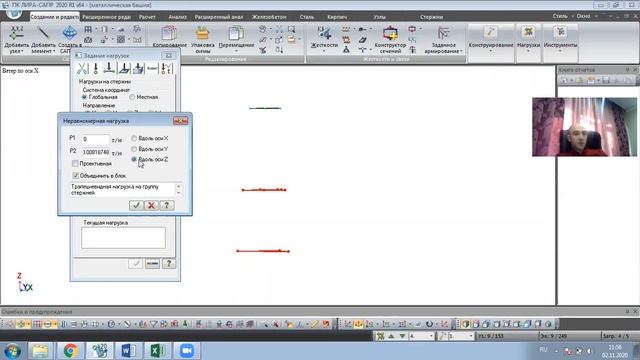Image resolution: width=640 pixels, height=360 pixels.
Task: Open the Окно dropdown at top right
Action: coord(587,16)
